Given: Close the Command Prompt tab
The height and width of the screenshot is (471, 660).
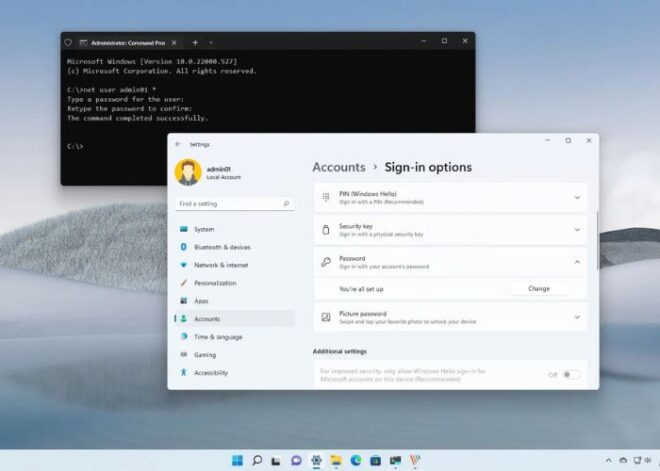Looking at the screenshot, I should pyautogui.click(x=174, y=43).
